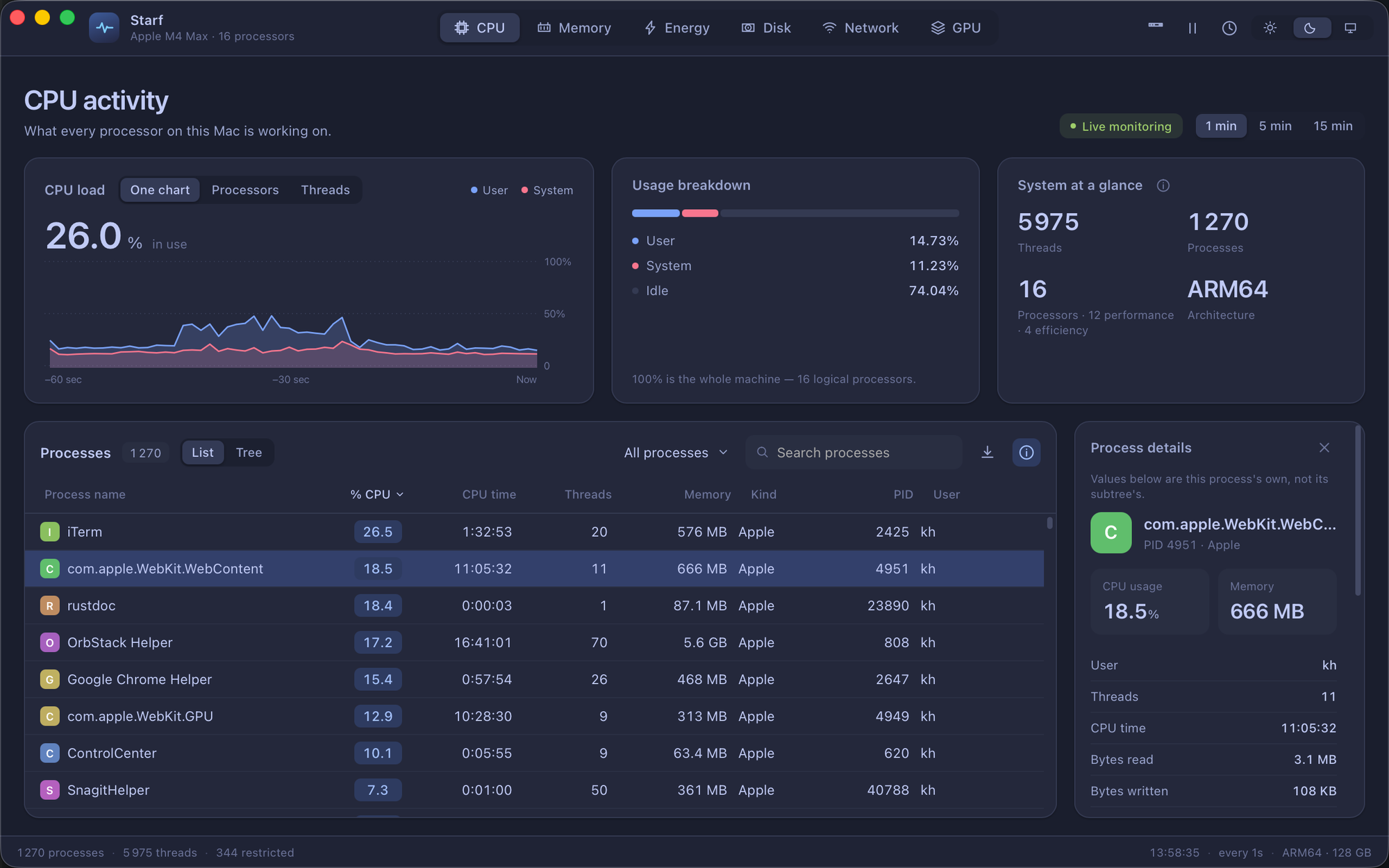Select the dark theme moon icon
Screen dimensions: 1389x868
[1310, 28]
